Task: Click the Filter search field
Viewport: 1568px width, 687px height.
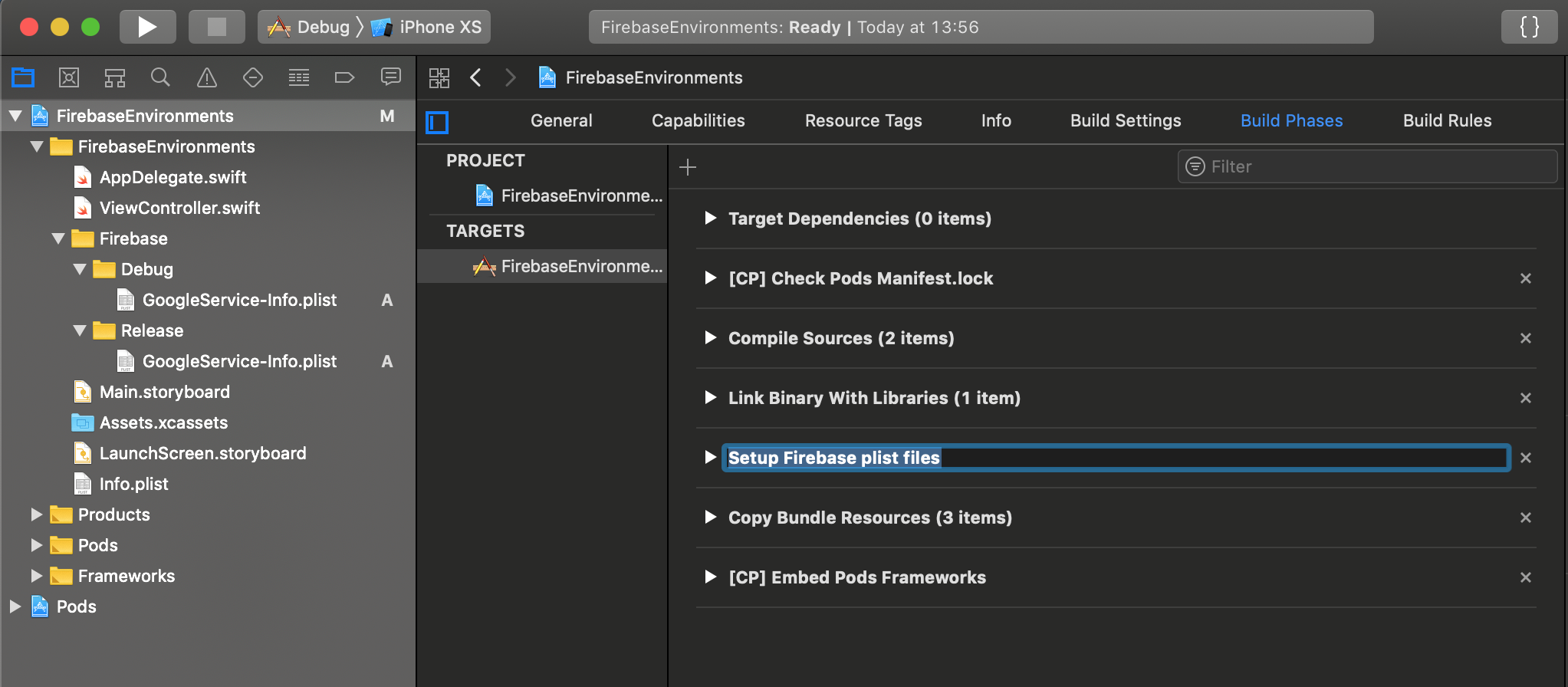Action: coord(1372,166)
